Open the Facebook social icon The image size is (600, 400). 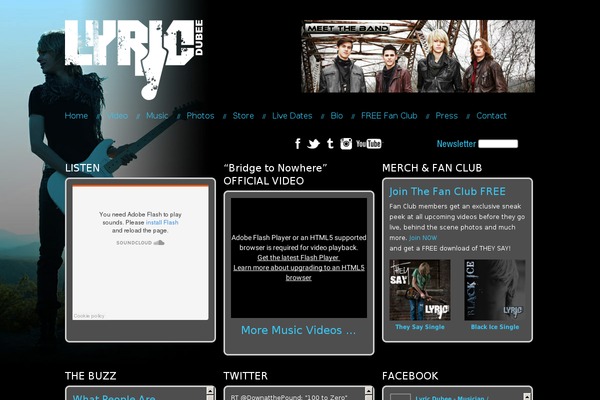(x=298, y=144)
